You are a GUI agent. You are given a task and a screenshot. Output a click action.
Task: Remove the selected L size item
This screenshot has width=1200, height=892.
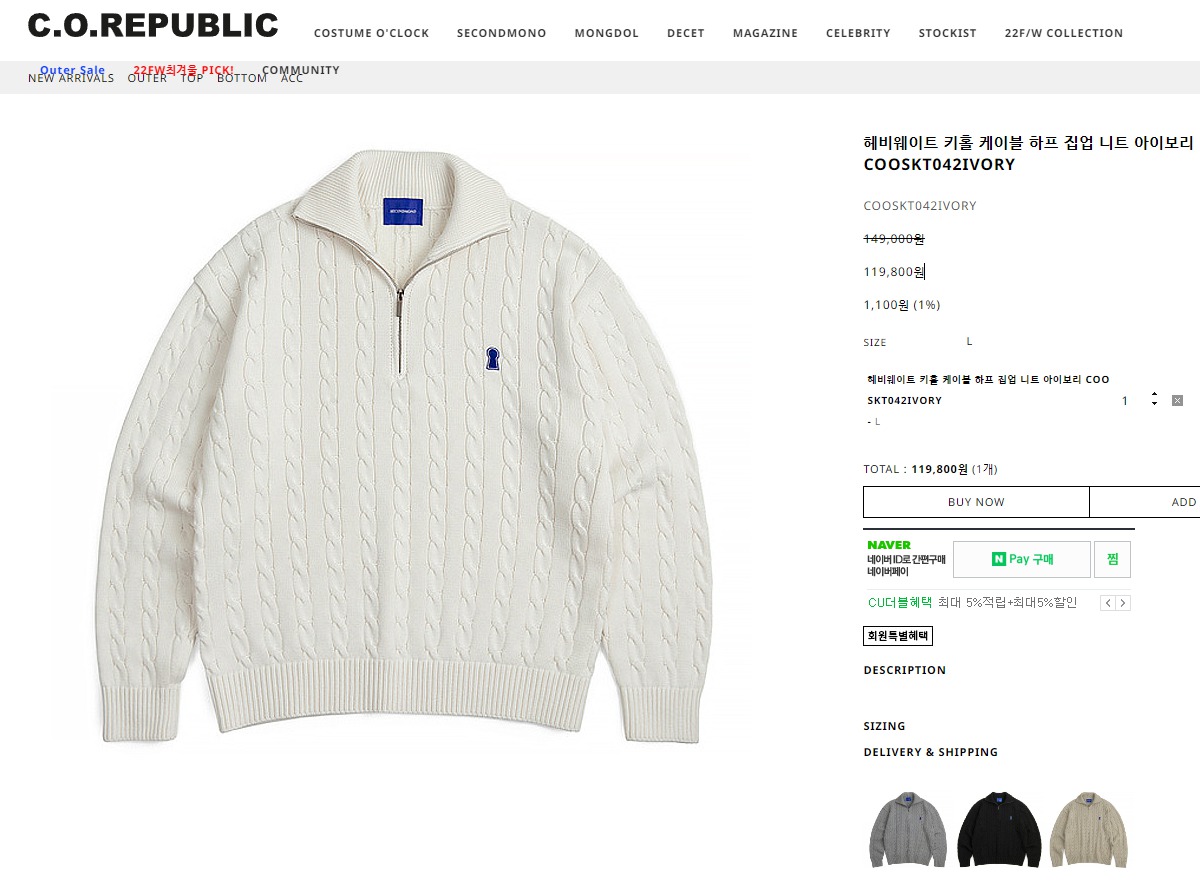pos(1177,401)
